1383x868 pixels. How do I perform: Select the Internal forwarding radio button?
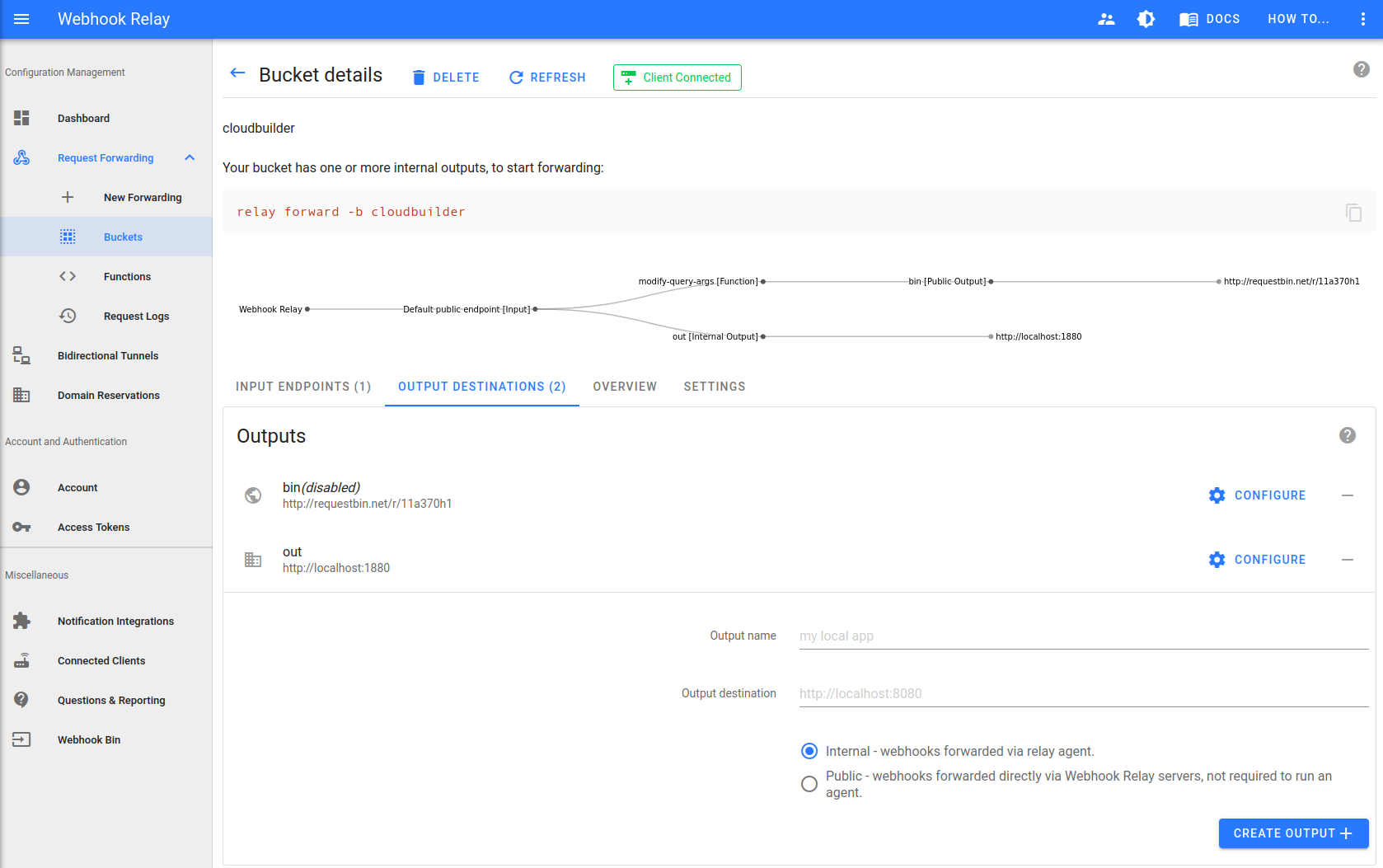click(x=809, y=751)
